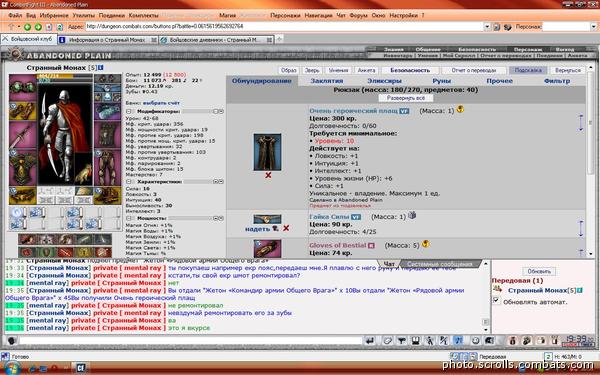
Task: Open the address bar dropdown arrow
Action: click(x=487, y=27)
